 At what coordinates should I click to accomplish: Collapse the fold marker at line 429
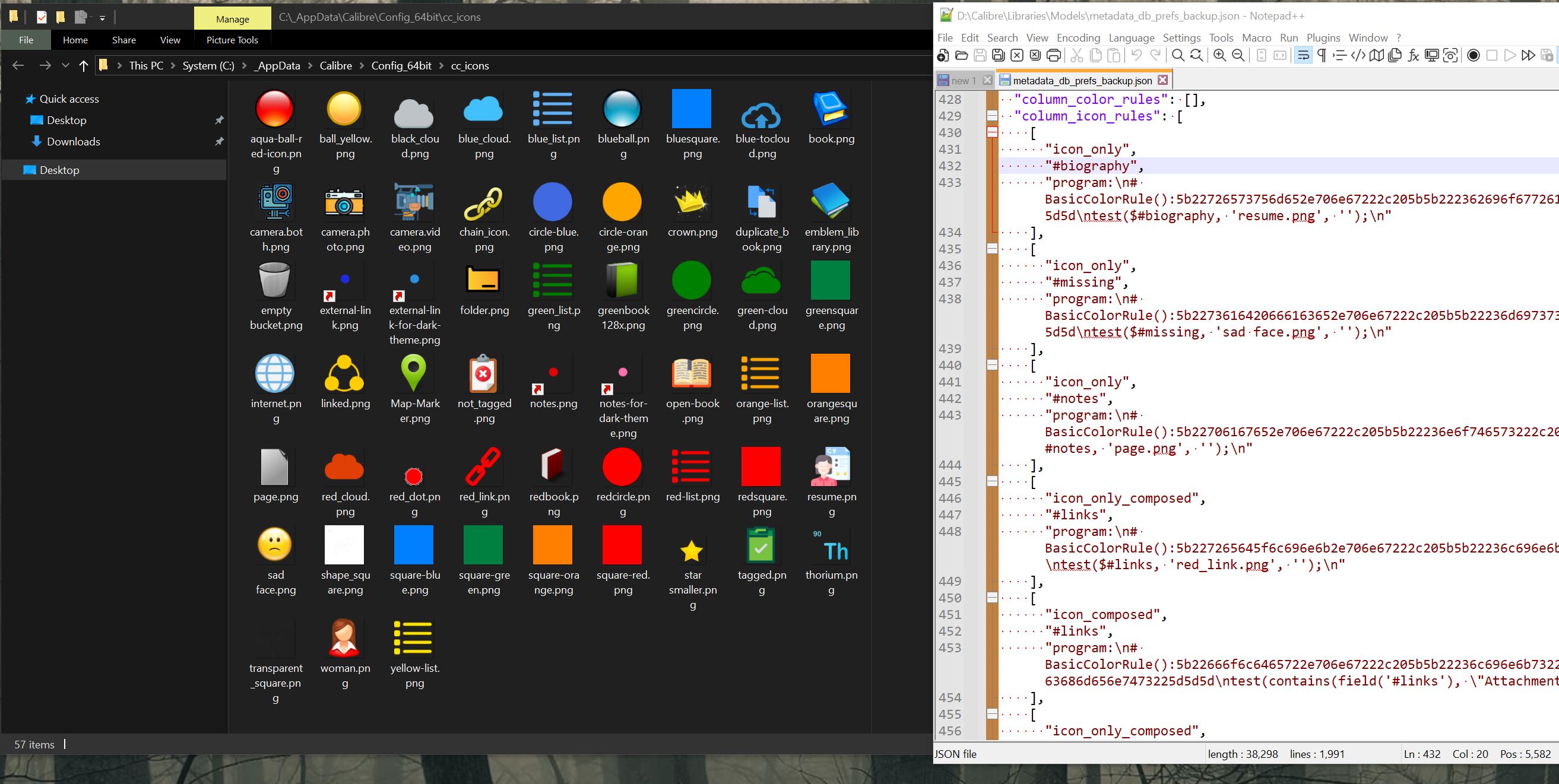click(992, 116)
